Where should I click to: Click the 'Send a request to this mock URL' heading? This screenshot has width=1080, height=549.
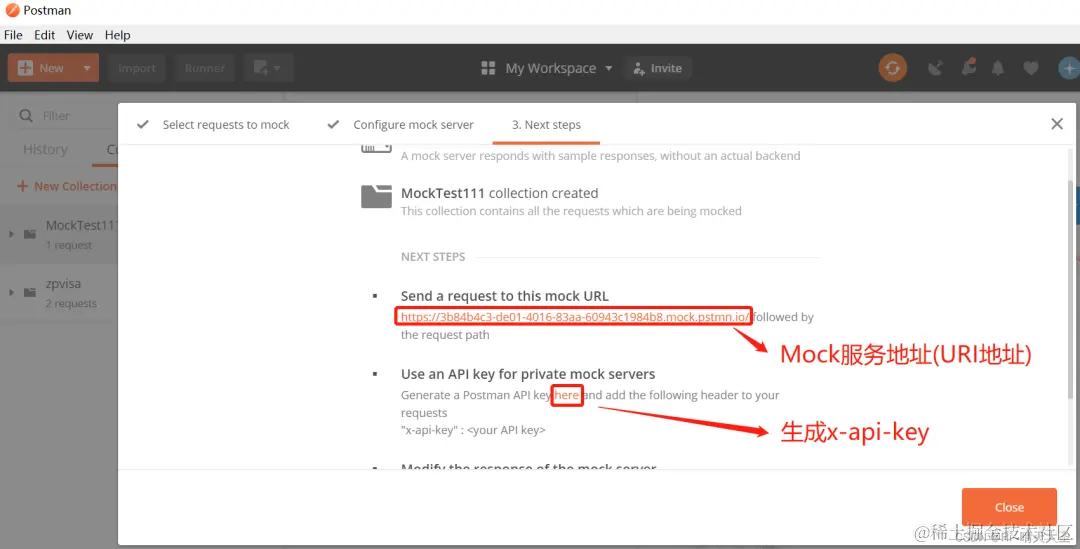(x=505, y=296)
